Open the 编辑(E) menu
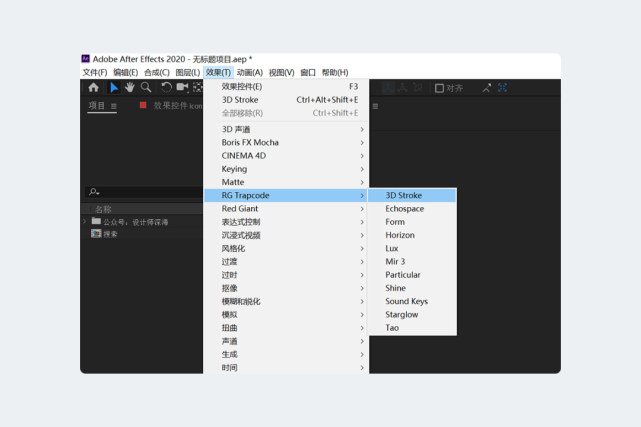The height and width of the screenshot is (427, 641). tap(126, 72)
